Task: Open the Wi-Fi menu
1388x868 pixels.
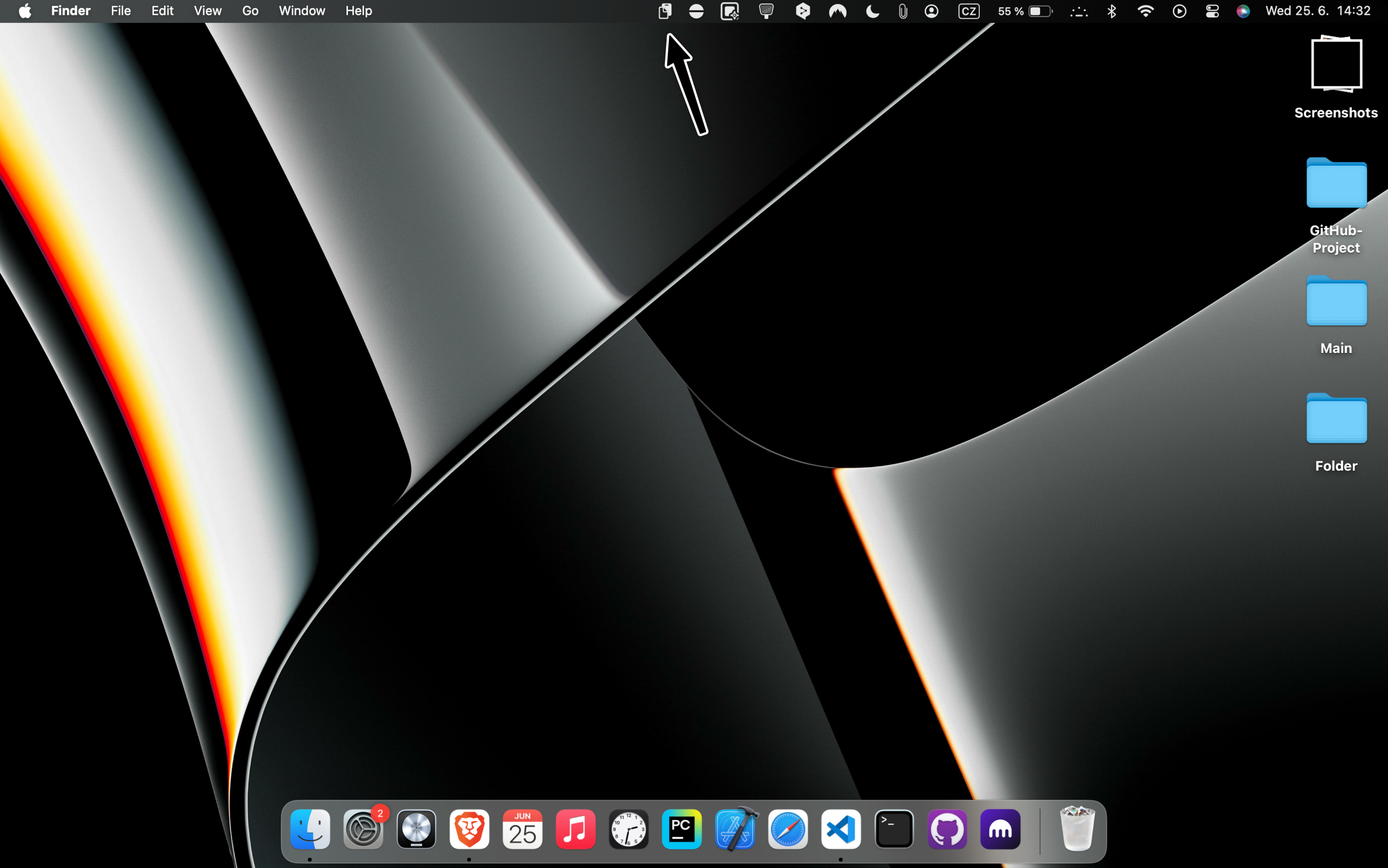Action: 1146,11
